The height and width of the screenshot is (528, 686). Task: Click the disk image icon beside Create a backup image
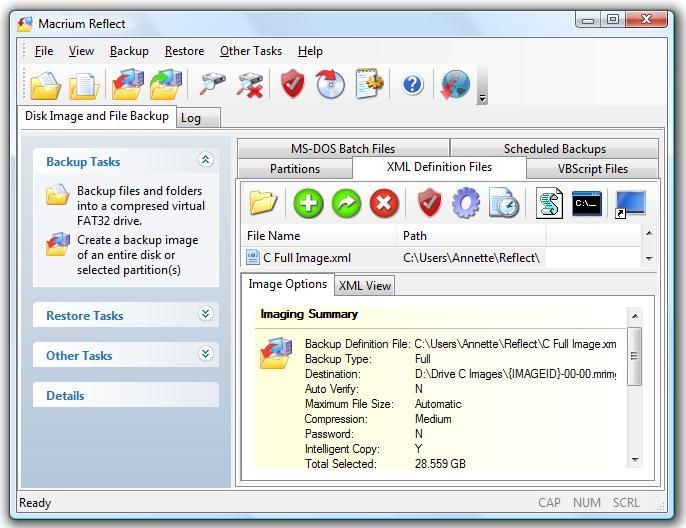coord(58,244)
